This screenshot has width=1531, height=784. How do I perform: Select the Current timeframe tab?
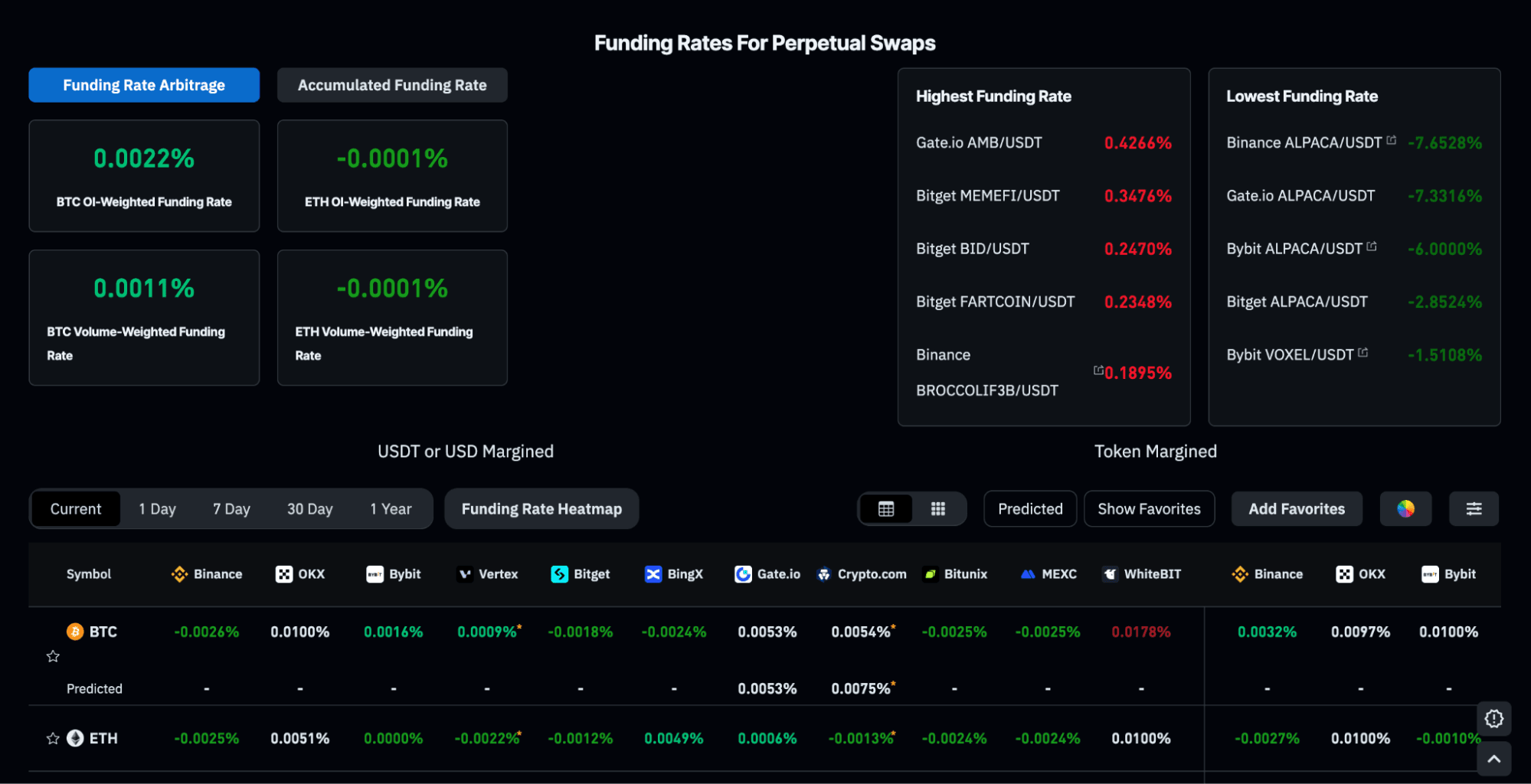76,509
